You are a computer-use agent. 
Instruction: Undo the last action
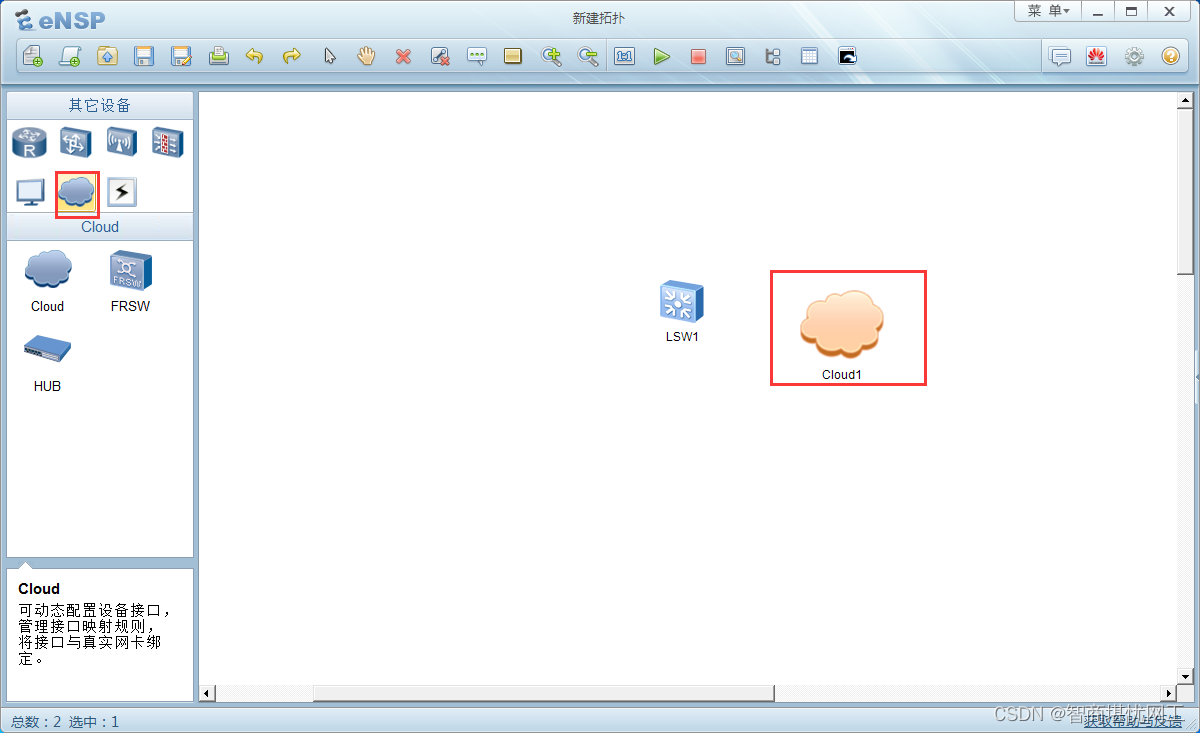[x=255, y=57]
